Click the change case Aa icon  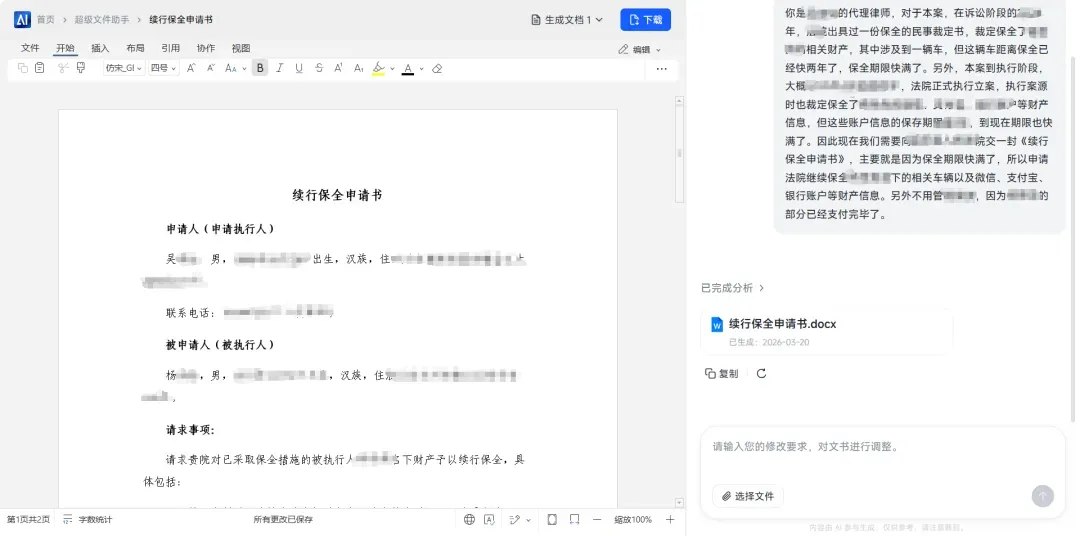[231, 68]
